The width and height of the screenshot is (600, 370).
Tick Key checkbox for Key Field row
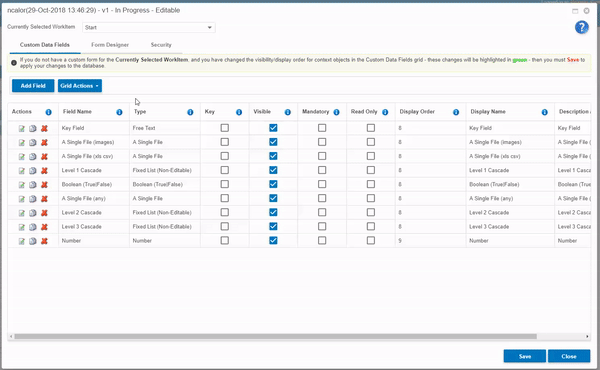(x=225, y=128)
